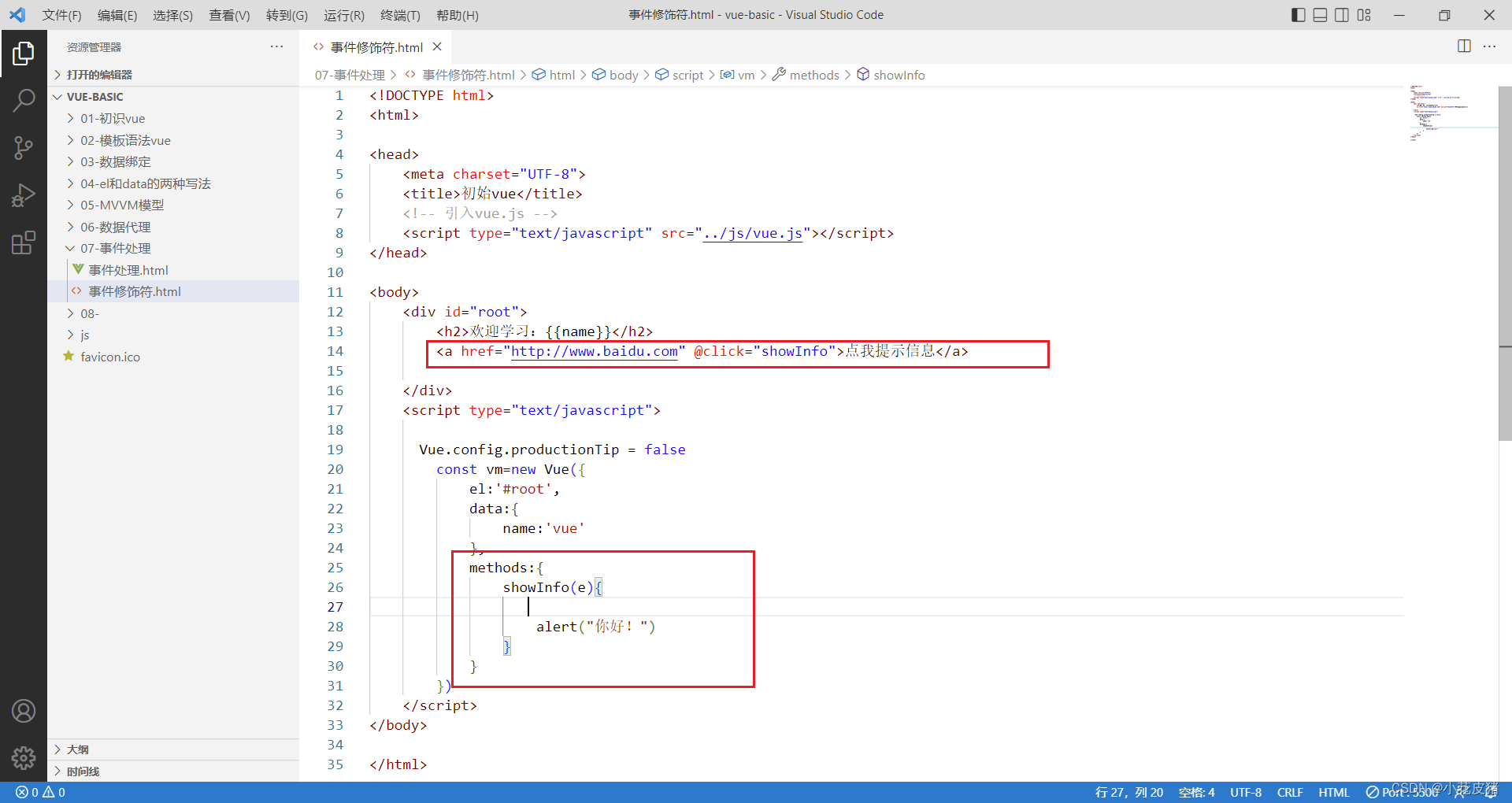Toggle the bottom panel layout icon
This screenshot has width=1512, height=803.
click(1321, 15)
